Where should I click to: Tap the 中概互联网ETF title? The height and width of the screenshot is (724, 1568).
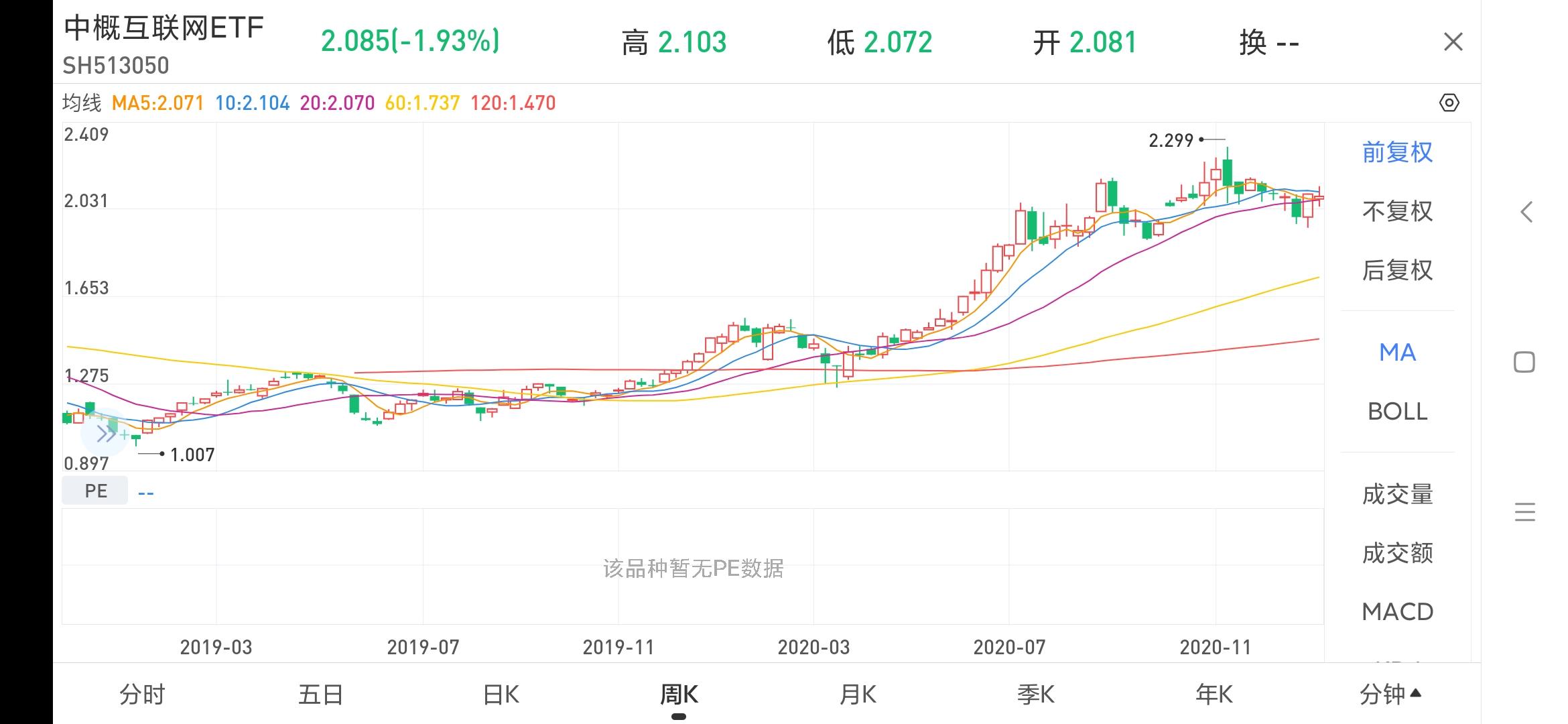click(x=164, y=28)
